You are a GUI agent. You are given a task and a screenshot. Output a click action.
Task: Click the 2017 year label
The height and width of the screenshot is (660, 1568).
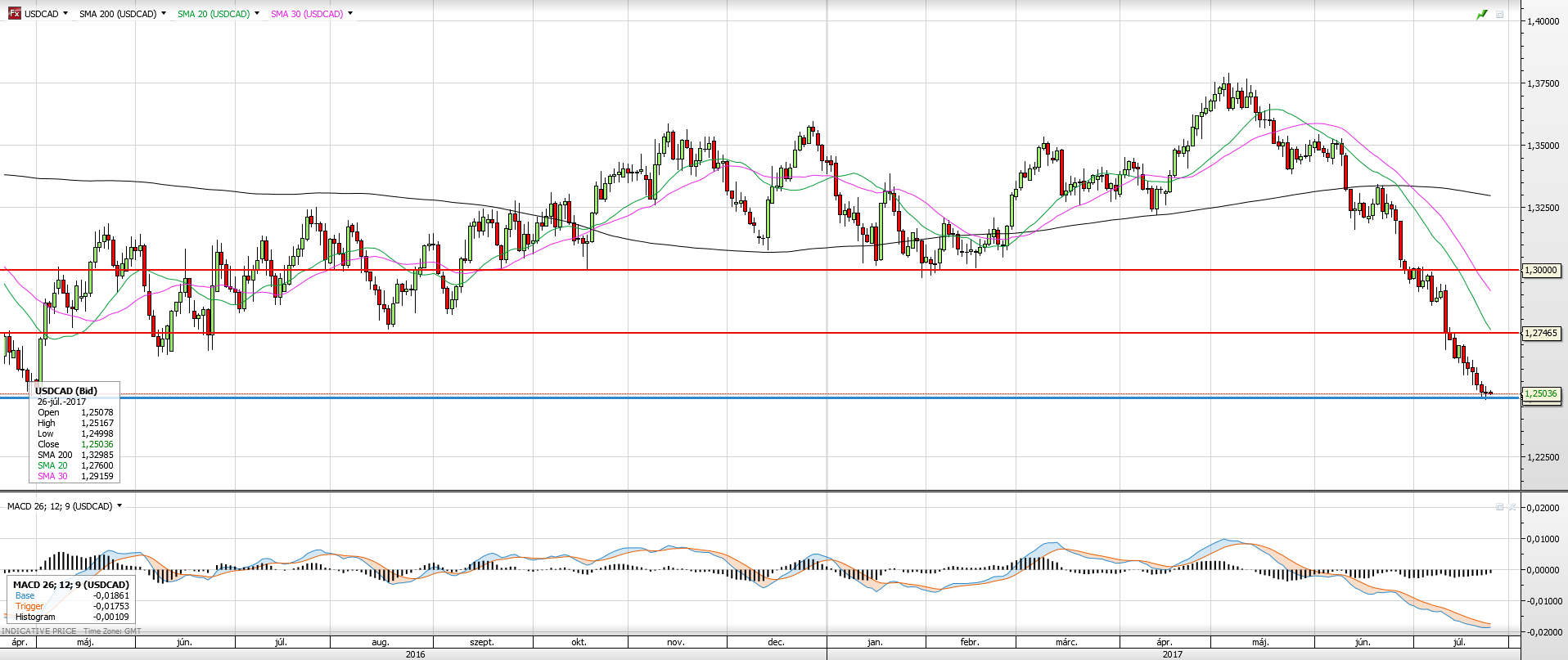tap(1173, 654)
